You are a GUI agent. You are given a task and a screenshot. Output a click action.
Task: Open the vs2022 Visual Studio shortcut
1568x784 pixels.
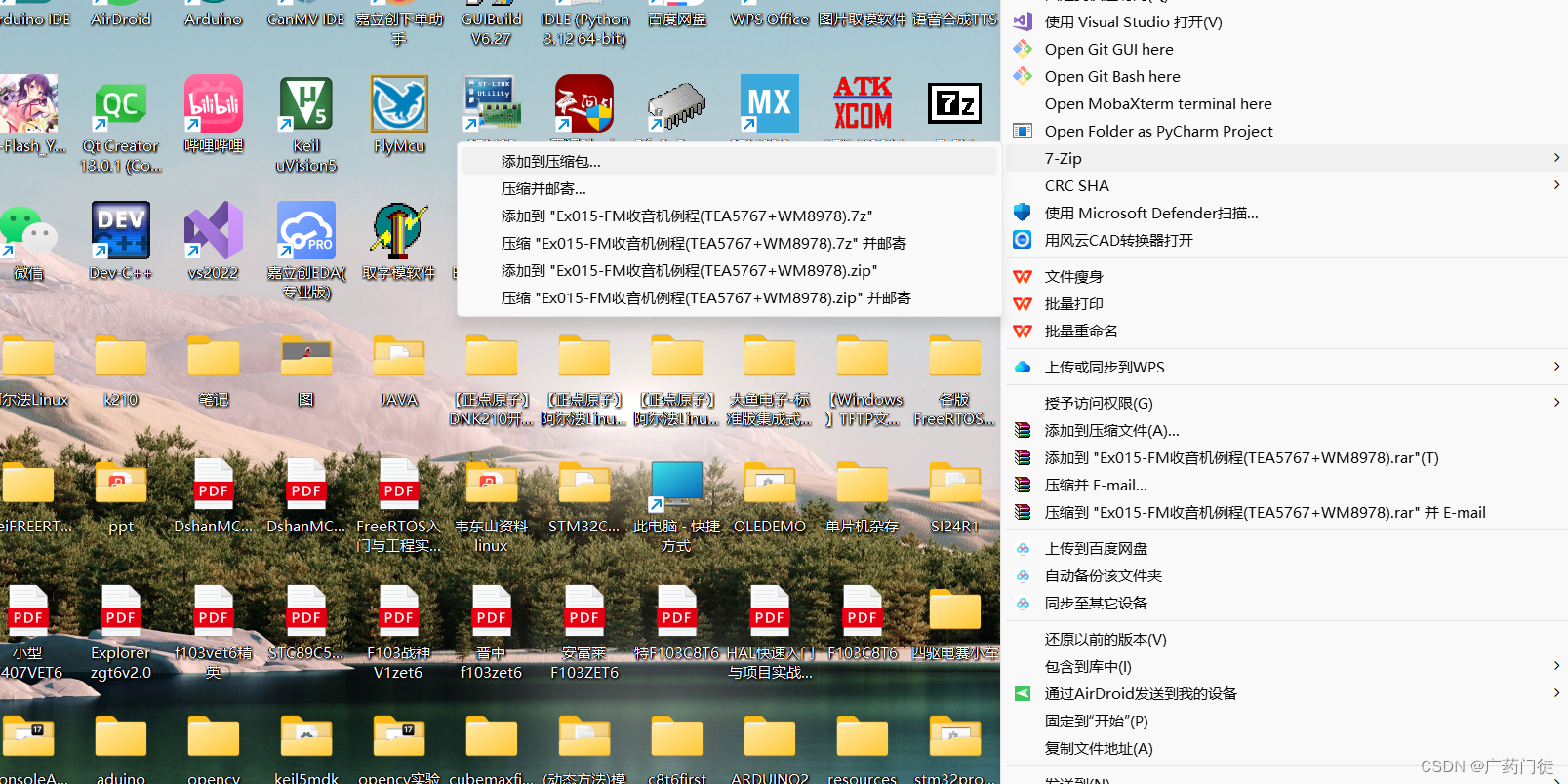214,230
